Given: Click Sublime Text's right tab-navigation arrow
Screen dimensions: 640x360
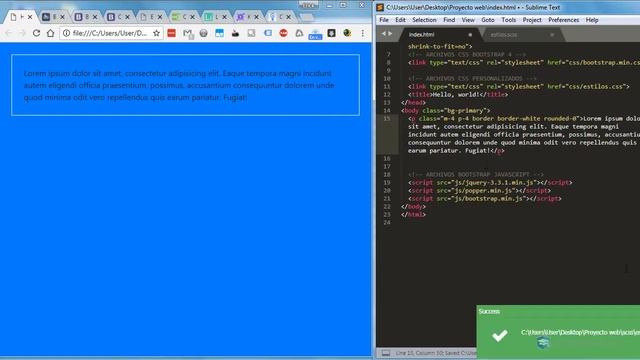Looking at the screenshot, I should pyautogui.click(x=390, y=34).
